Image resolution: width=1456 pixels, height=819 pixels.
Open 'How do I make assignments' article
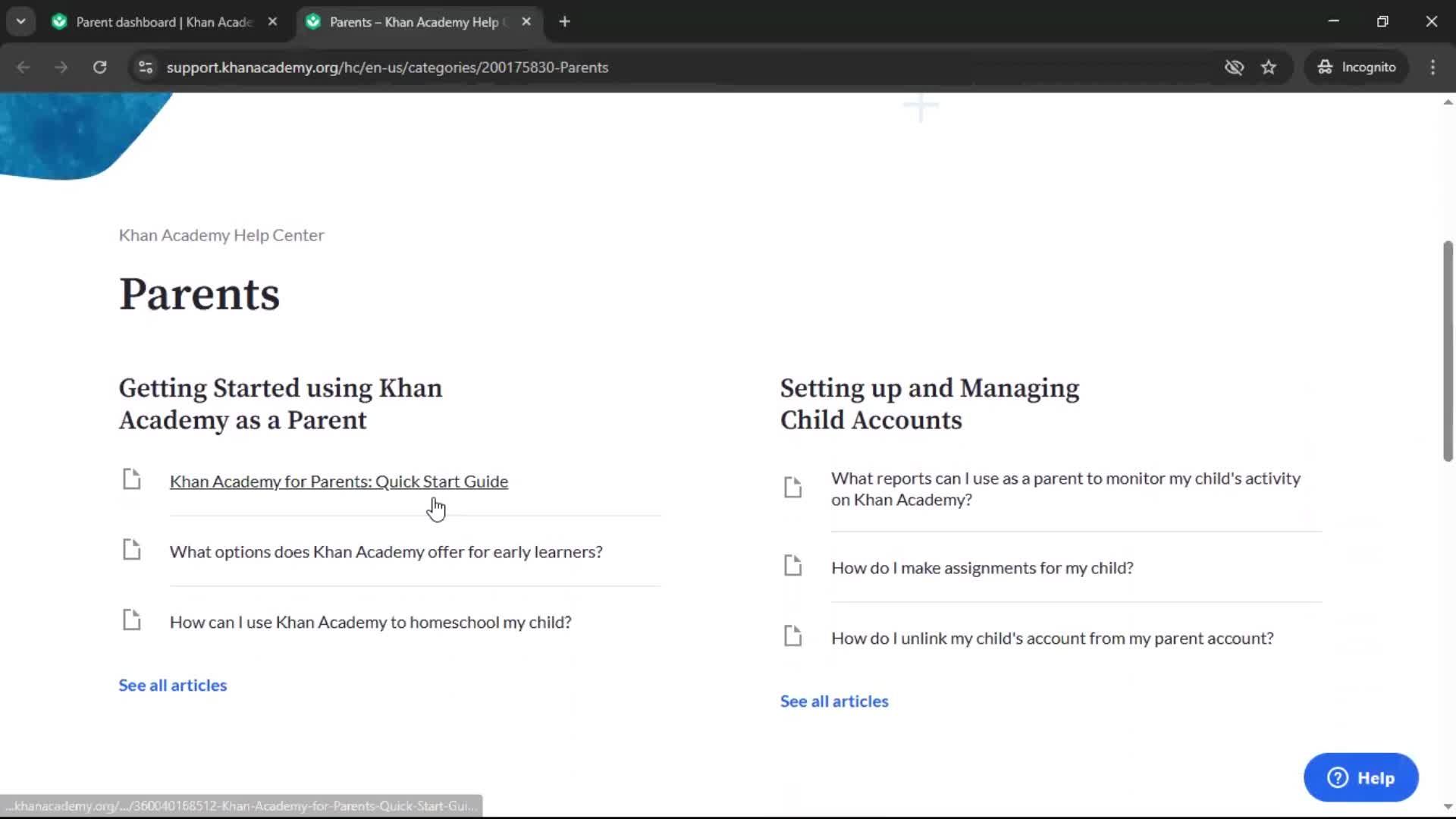(982, 568)
